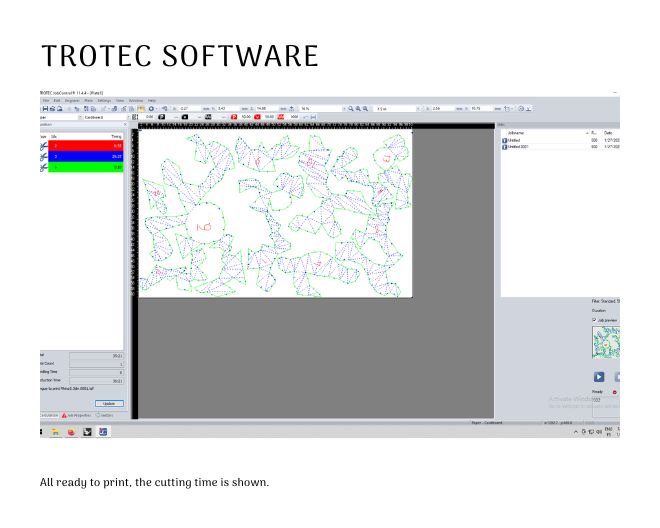660x528 pixels.
Task: Open the plate size dropdown
Action: [x=398, y=109]
